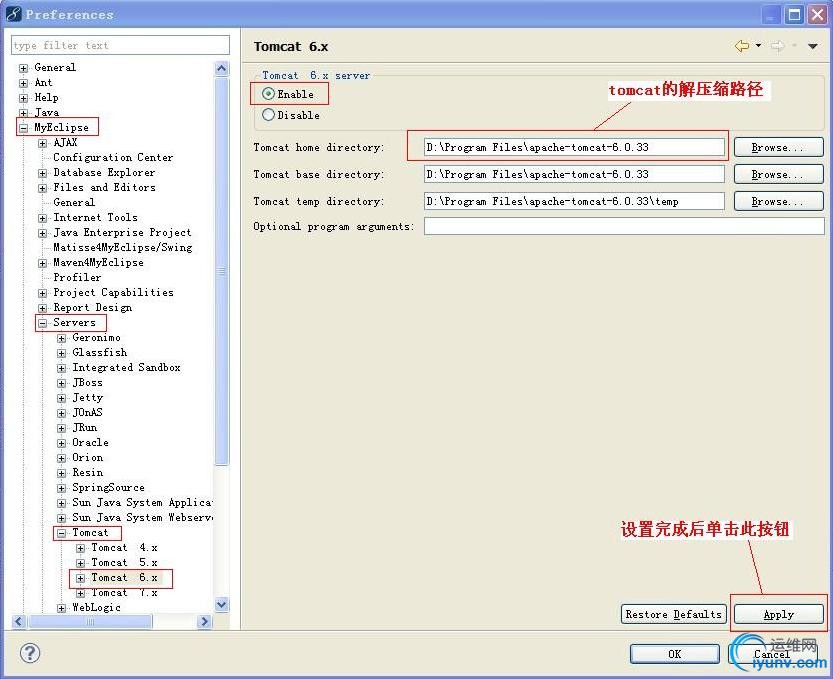Collapse the MyEclipse tree node

(x=23, y=128)
